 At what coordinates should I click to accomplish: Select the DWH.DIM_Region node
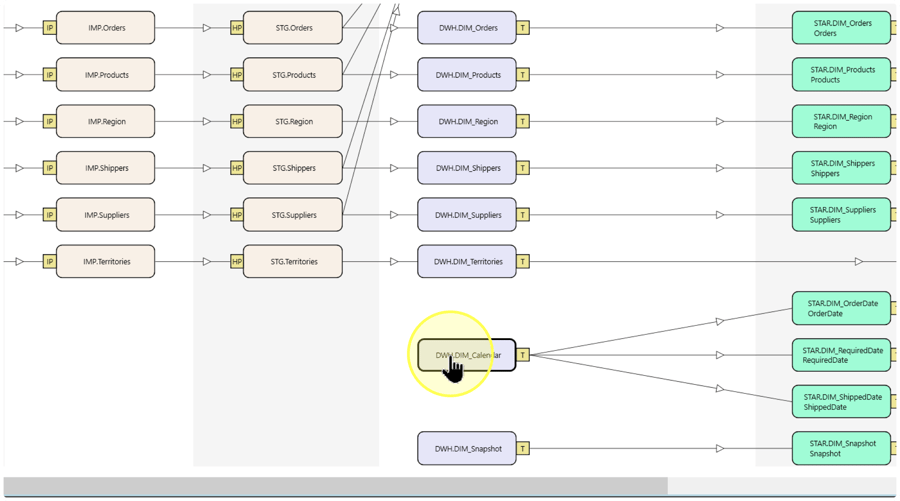[x=467, y=121]
